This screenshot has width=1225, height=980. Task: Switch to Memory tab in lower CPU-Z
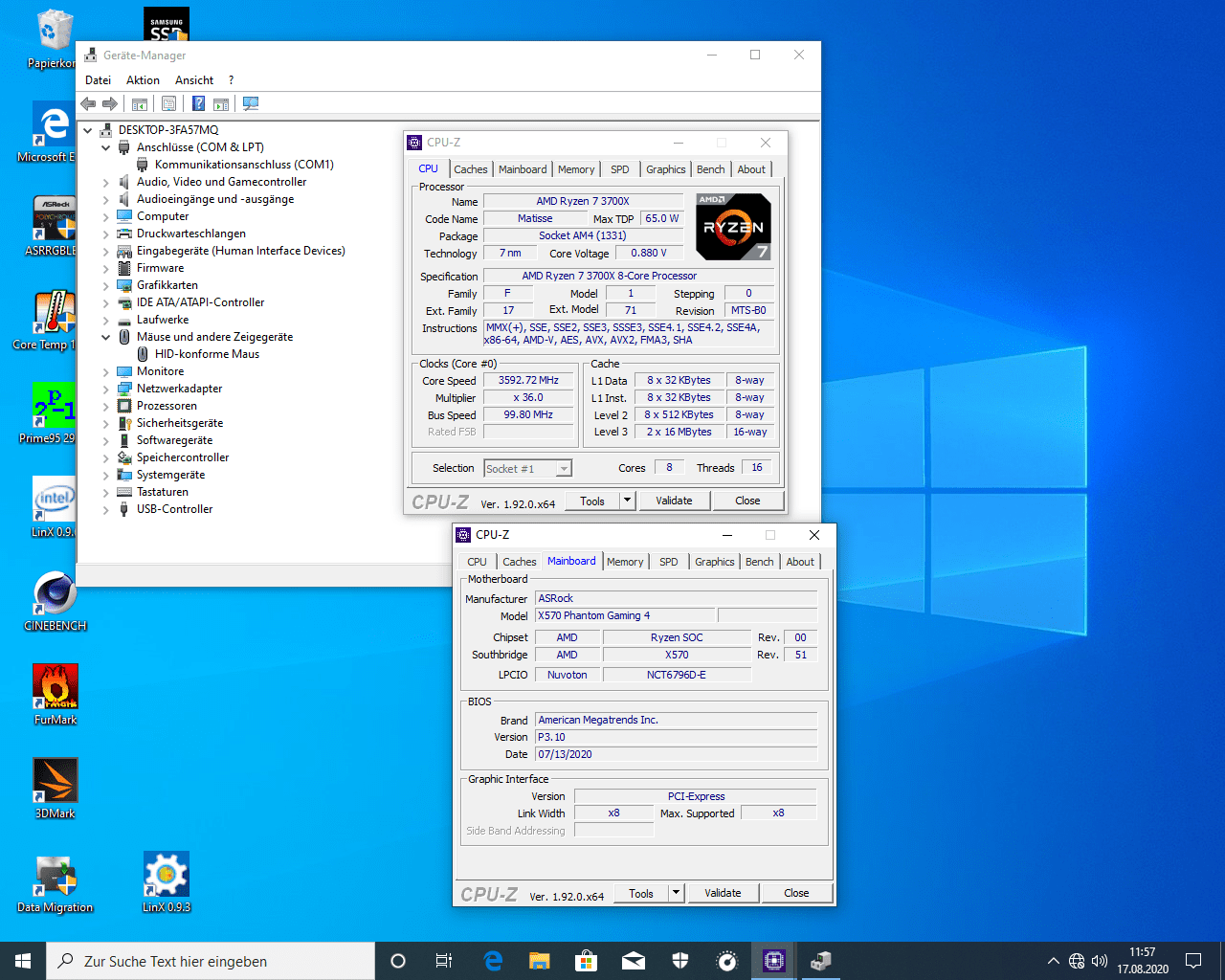coord(625,562)
